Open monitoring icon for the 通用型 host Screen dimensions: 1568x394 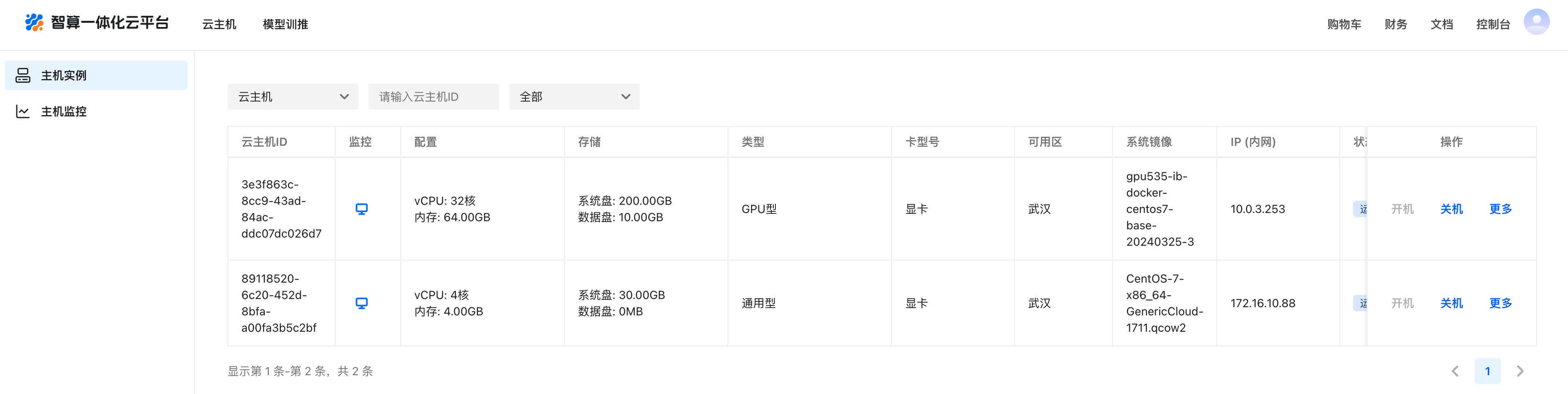tap(362, 303)
